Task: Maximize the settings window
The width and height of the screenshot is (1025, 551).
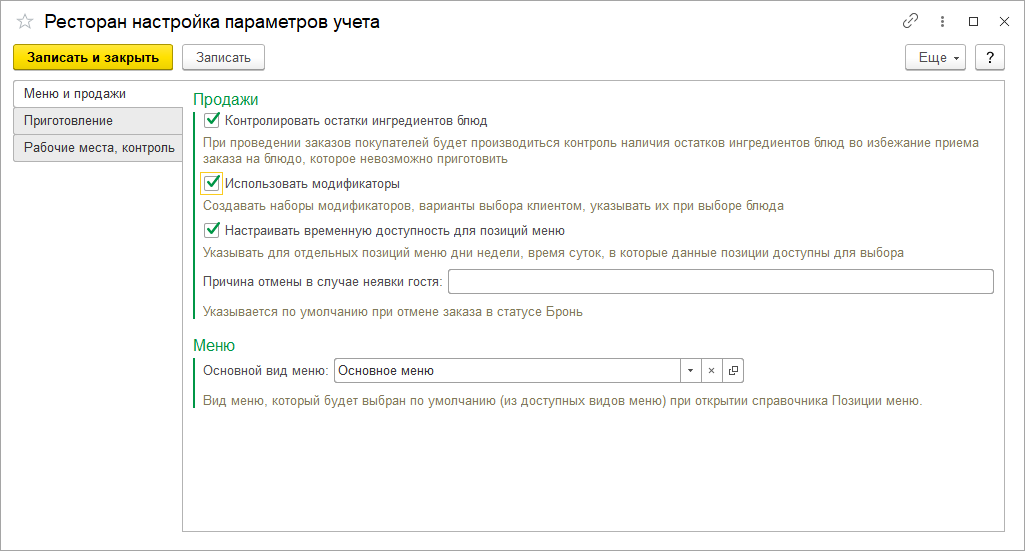Action: point(973,21)
